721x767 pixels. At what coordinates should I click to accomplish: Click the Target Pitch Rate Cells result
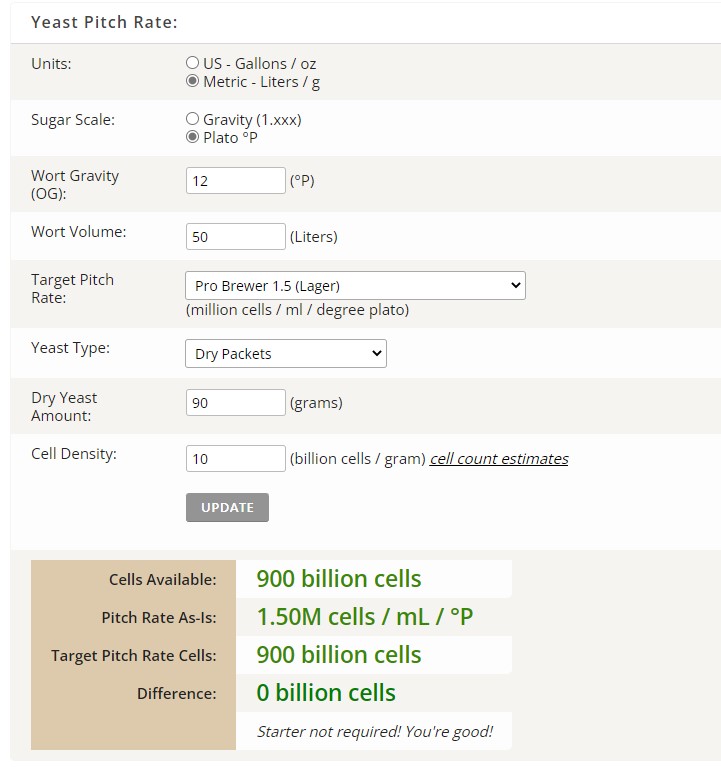pos(339,655)
